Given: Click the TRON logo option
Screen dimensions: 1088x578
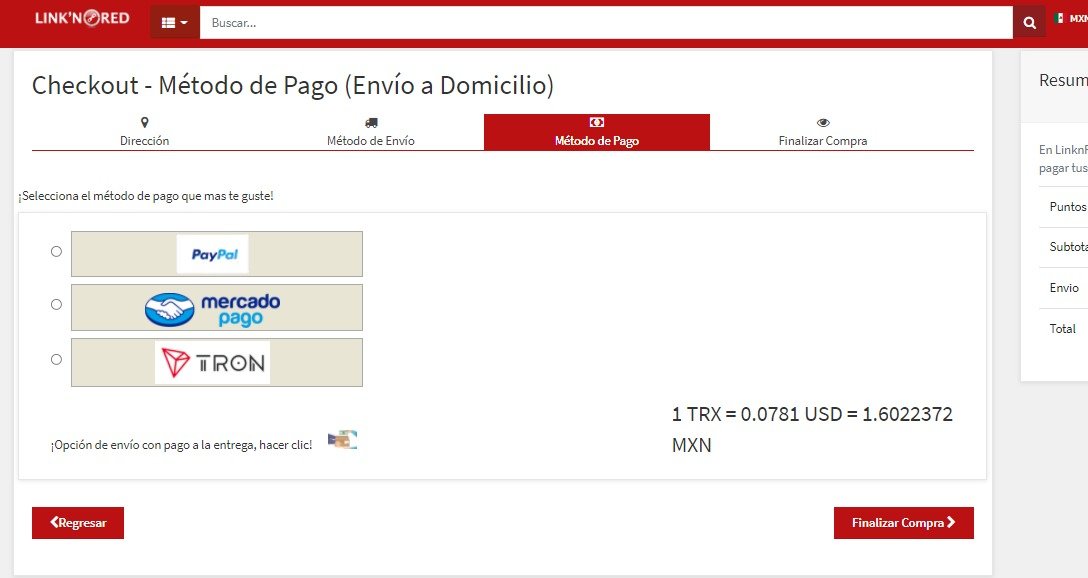Looking at the screenshot, I should point(216,362).
